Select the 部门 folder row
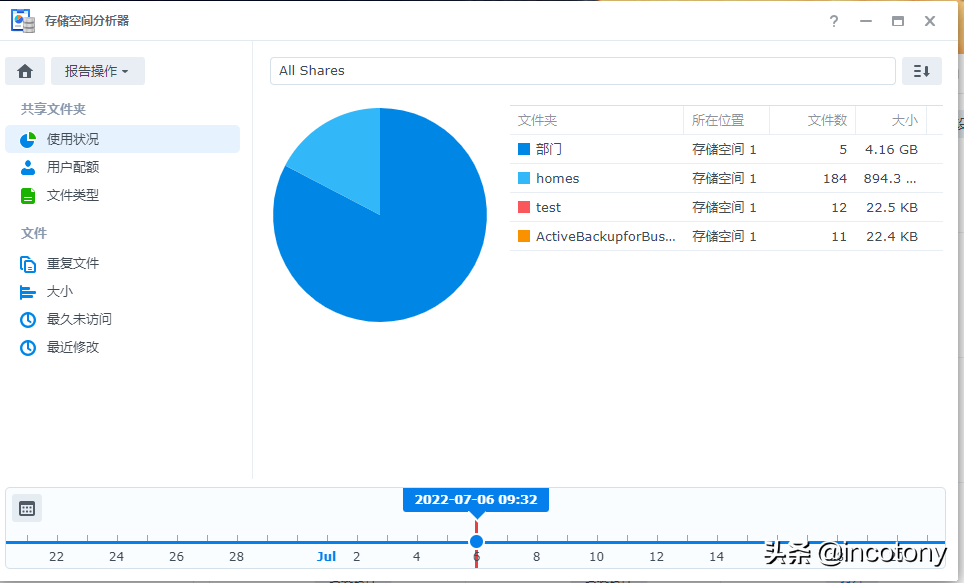964x583 pixels. click(x=726, y=149)
